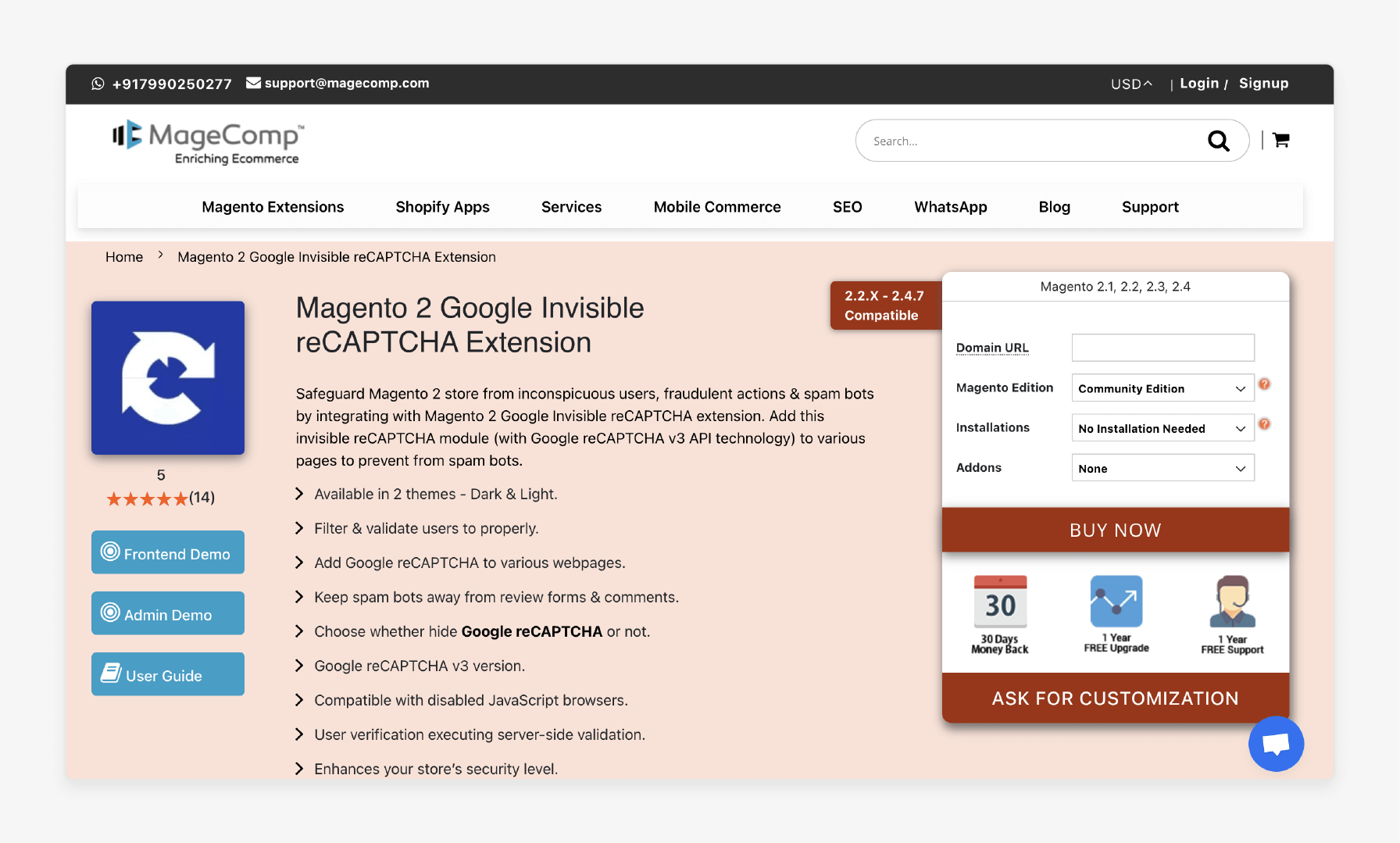This screenshot has width=1400, height=843.
Task: Open the shopping cart icon
Action: tap(1280, 140)
